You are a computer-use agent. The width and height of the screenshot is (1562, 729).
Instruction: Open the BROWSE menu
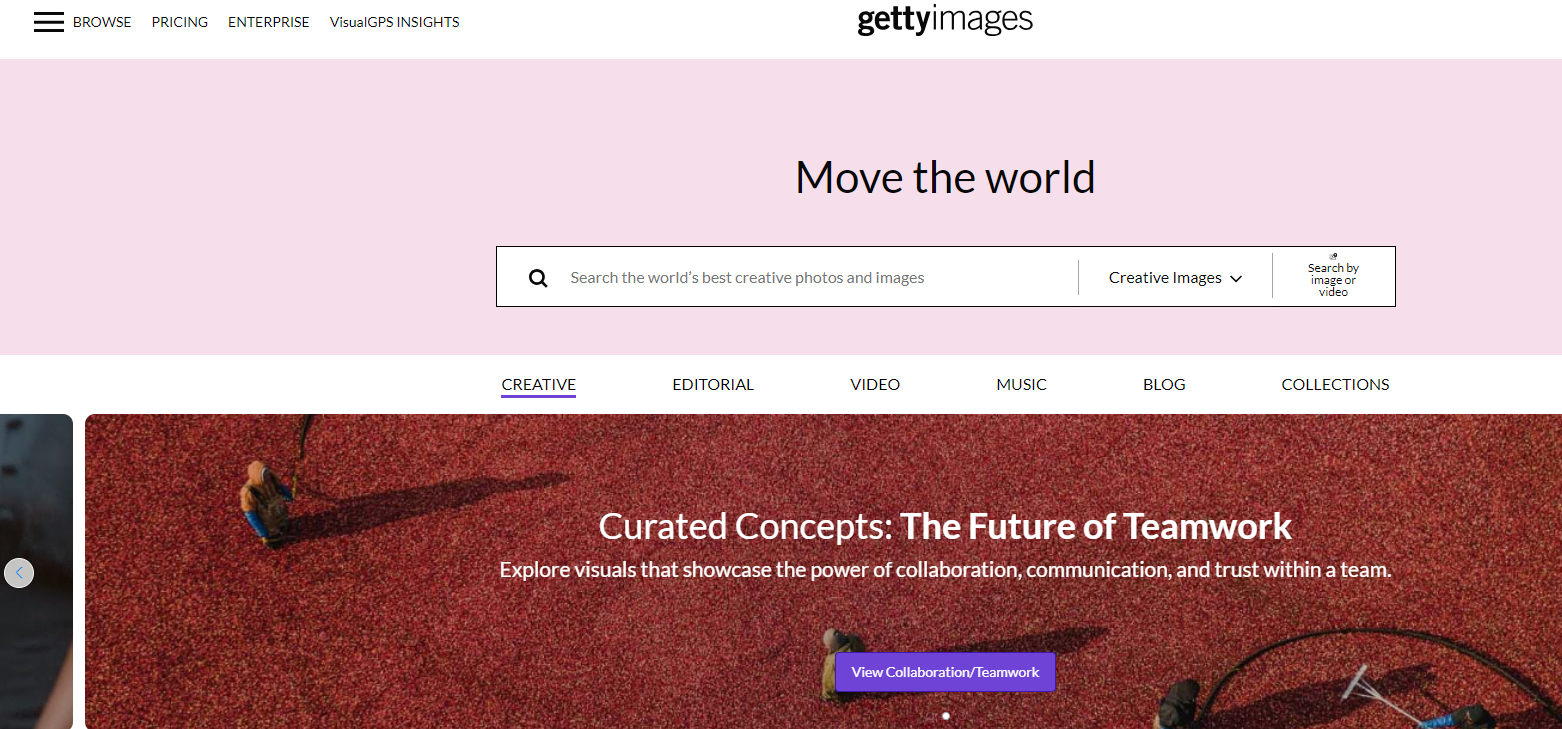[x=102, y=22]
